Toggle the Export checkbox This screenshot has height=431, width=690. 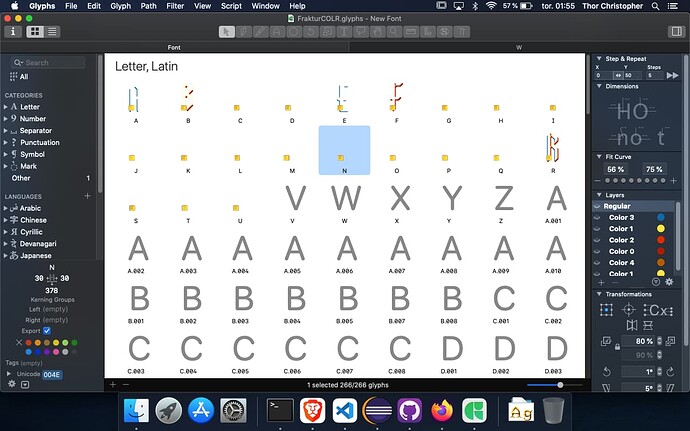47,331
